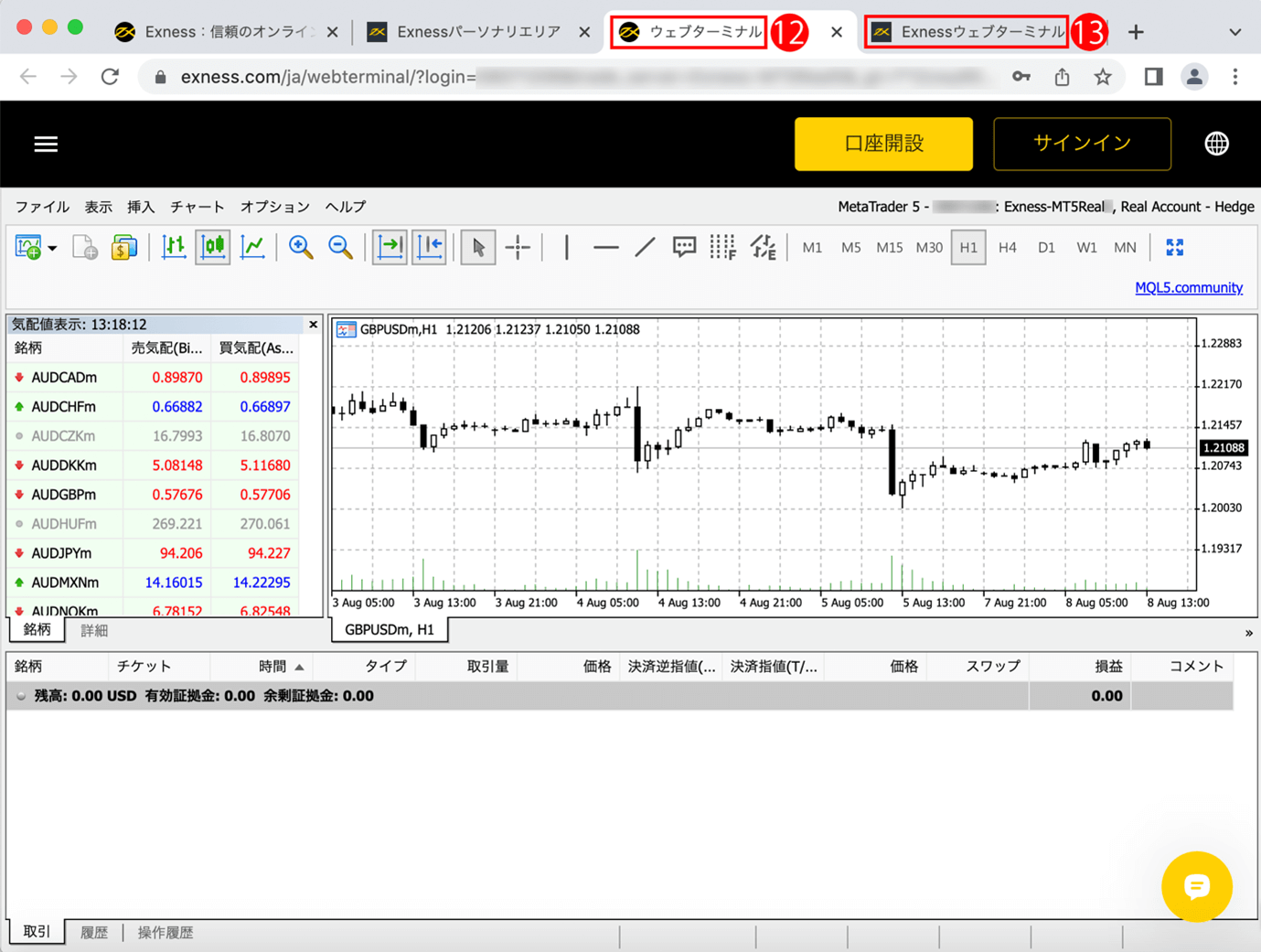The width and height of the screenshot is (1261, 952).
Task: Click the サインイン button
Action: click(1082, 144)
